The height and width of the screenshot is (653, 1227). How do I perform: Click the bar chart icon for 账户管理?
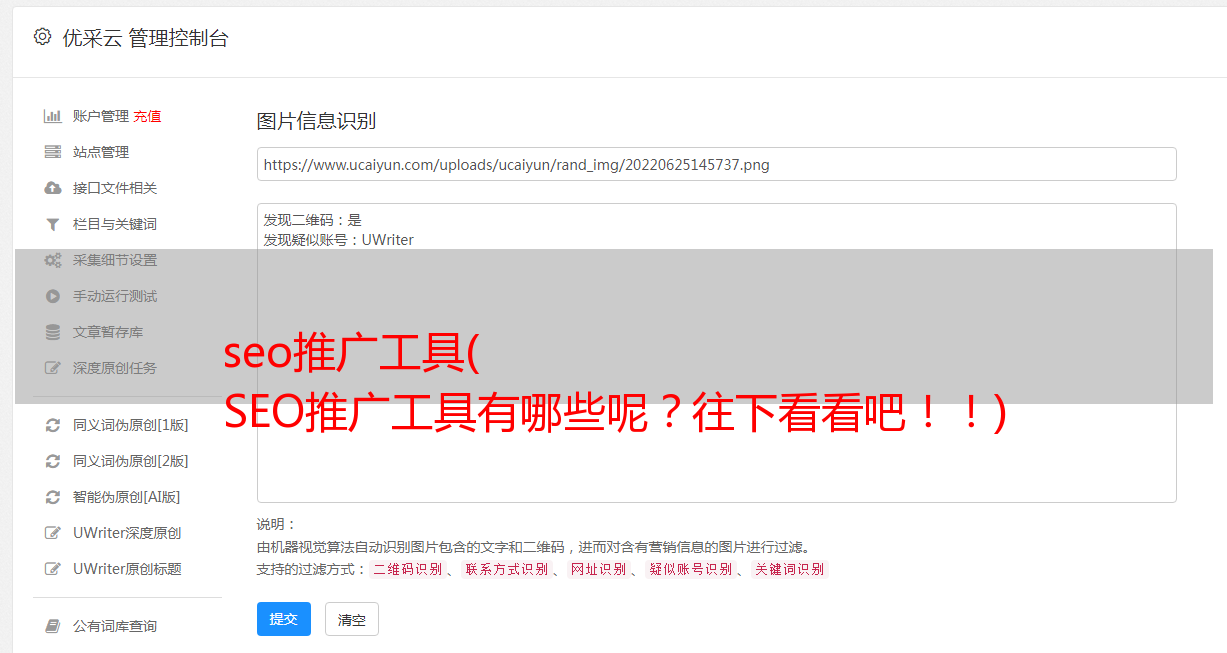tap(53, 116)
